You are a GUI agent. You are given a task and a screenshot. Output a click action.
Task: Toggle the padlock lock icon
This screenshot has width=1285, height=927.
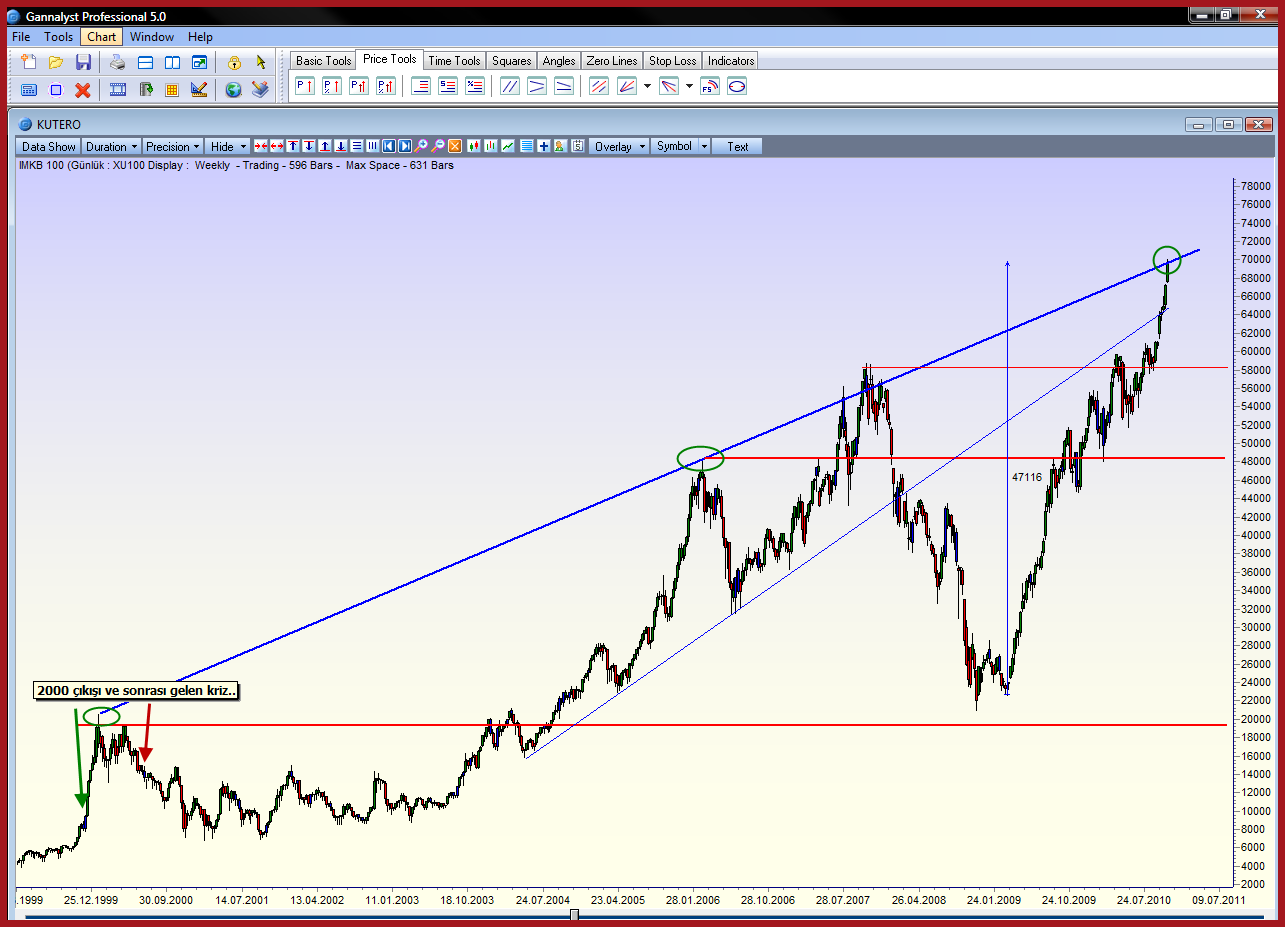coord(234,62)
